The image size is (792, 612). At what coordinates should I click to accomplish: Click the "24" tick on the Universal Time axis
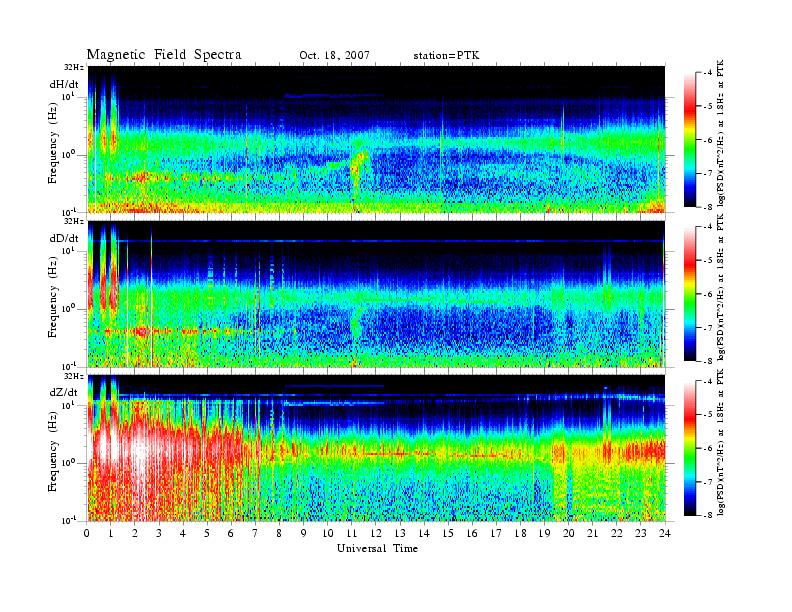(x=664, y=533)
